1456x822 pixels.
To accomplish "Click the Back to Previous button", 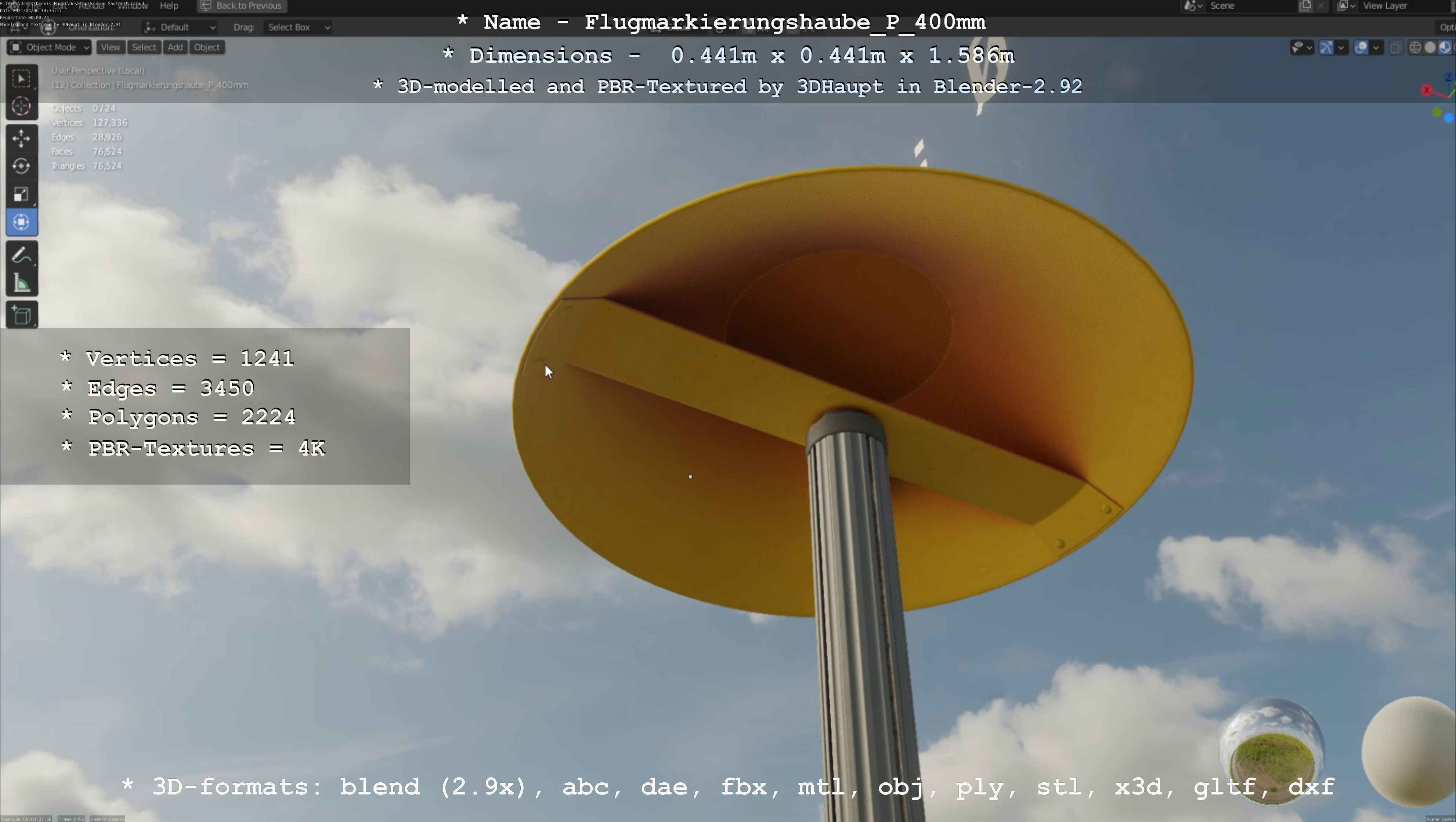I will click(x=241, y=6).
